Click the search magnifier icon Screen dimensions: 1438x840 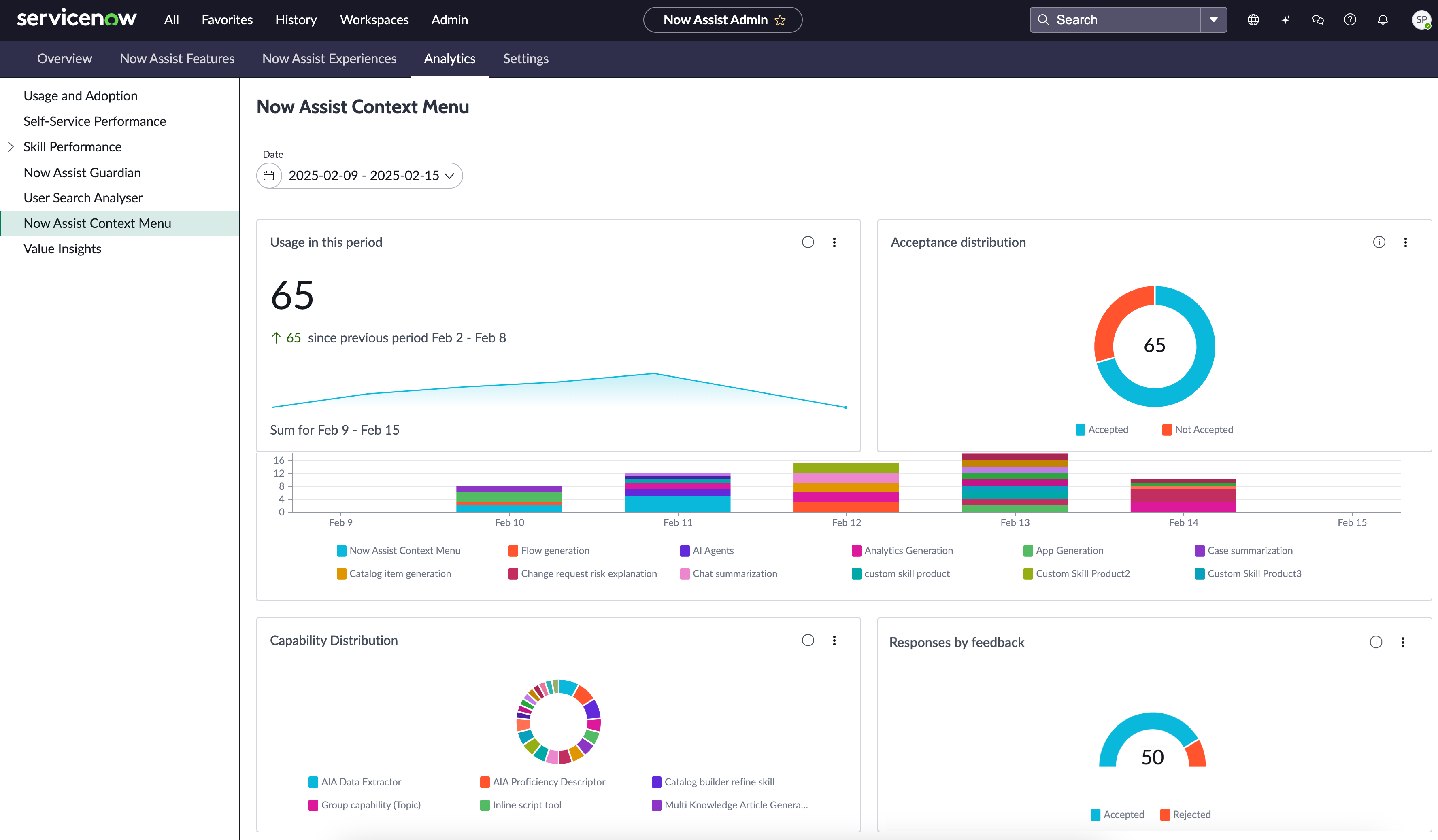tap(1043, 20)
